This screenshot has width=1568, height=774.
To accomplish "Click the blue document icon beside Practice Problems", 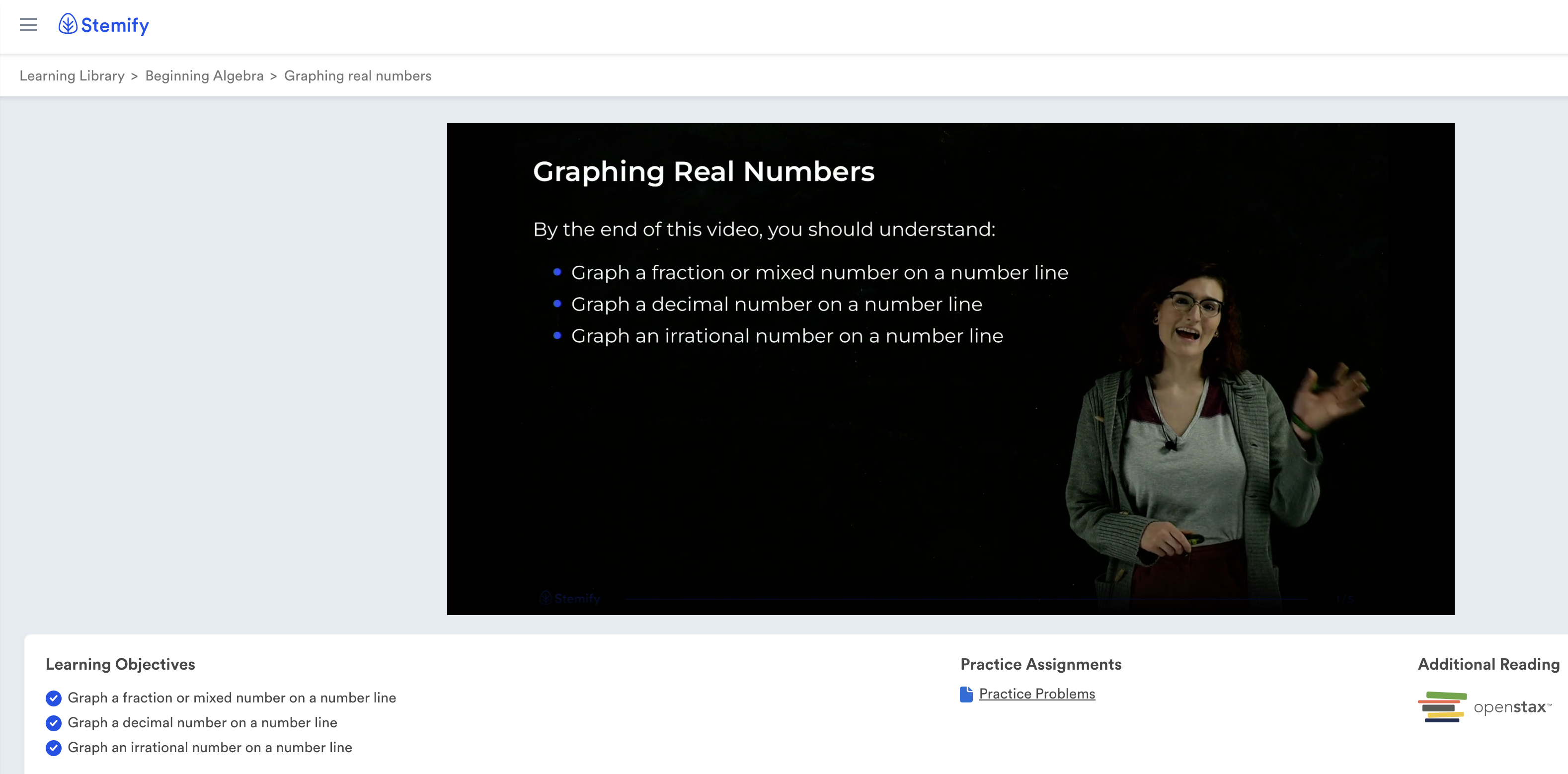I will click(x=966, y=695).
